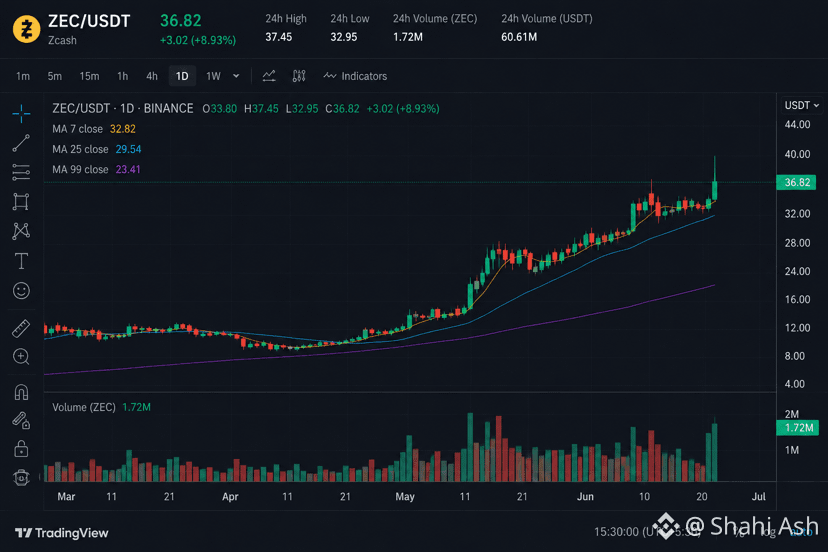Open the USDT currency dropdown

(802, 105)
